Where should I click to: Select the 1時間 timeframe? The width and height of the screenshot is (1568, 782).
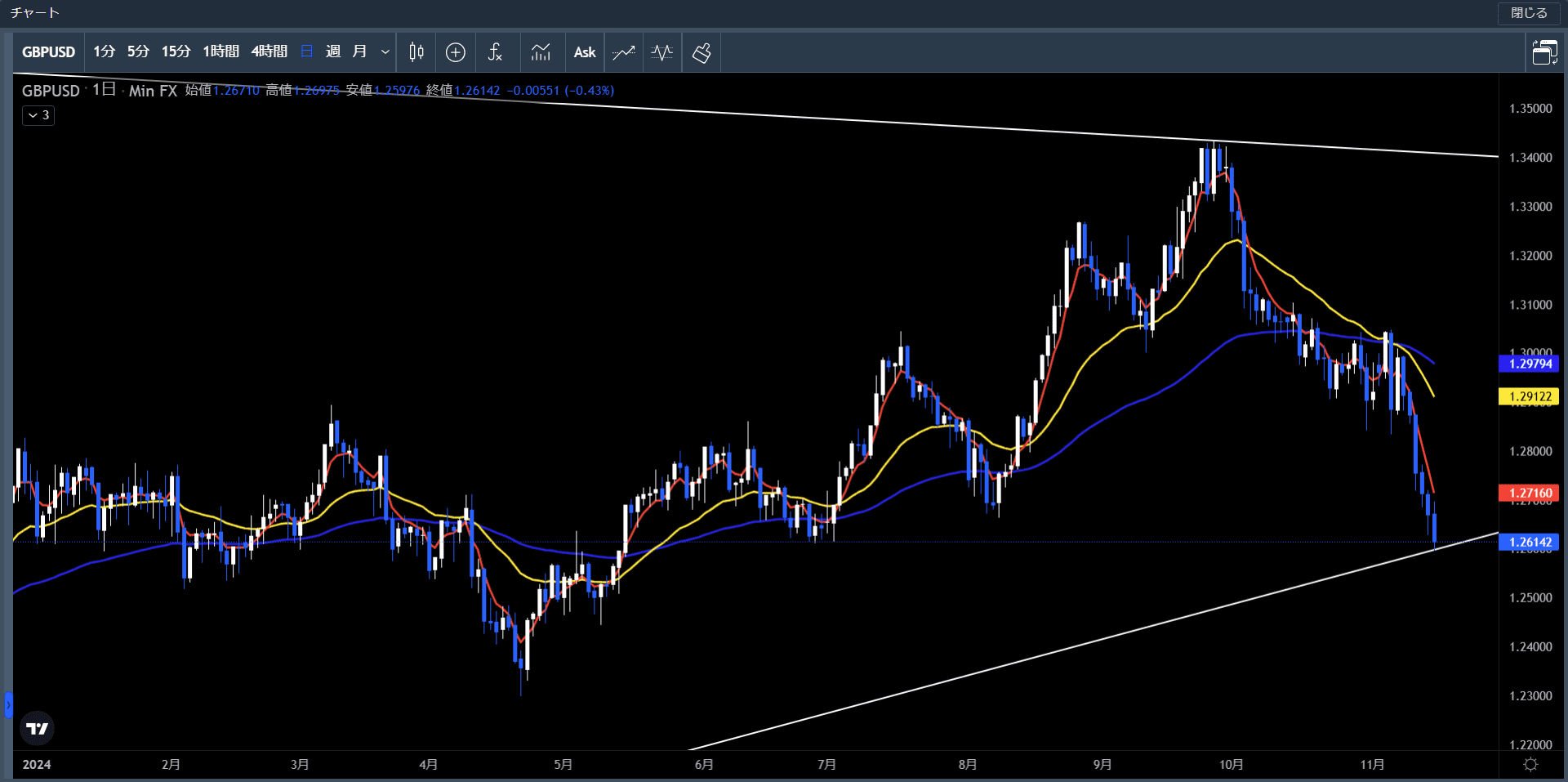point(220,52)
